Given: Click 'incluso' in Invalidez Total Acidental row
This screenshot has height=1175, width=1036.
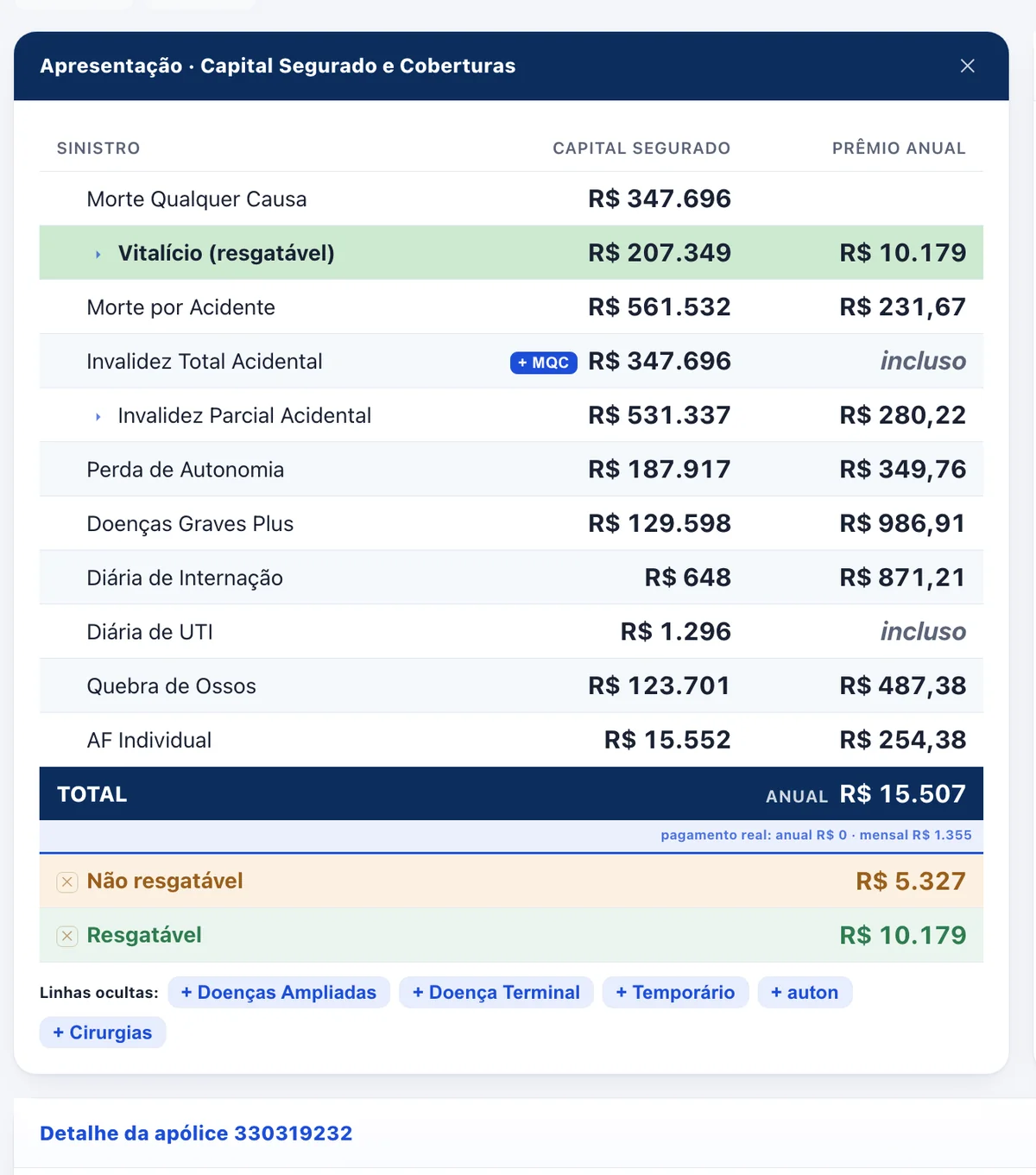Looking at the screenshot, I should 923,362.
